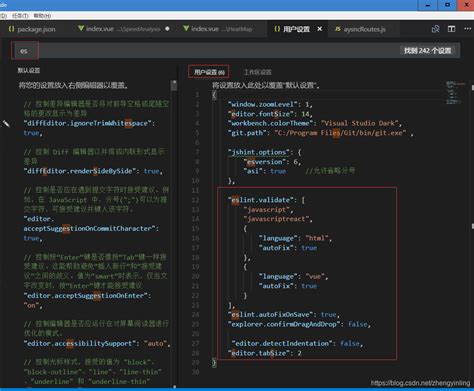Open the 任务(T) menu
Viewport: 474px width, 391px height.
20,16
